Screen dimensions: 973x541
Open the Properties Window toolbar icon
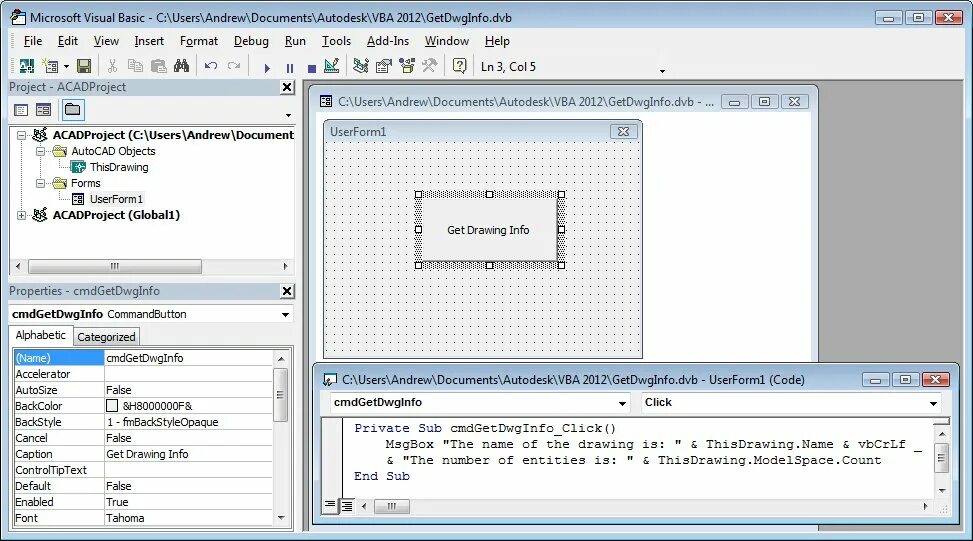383,66
